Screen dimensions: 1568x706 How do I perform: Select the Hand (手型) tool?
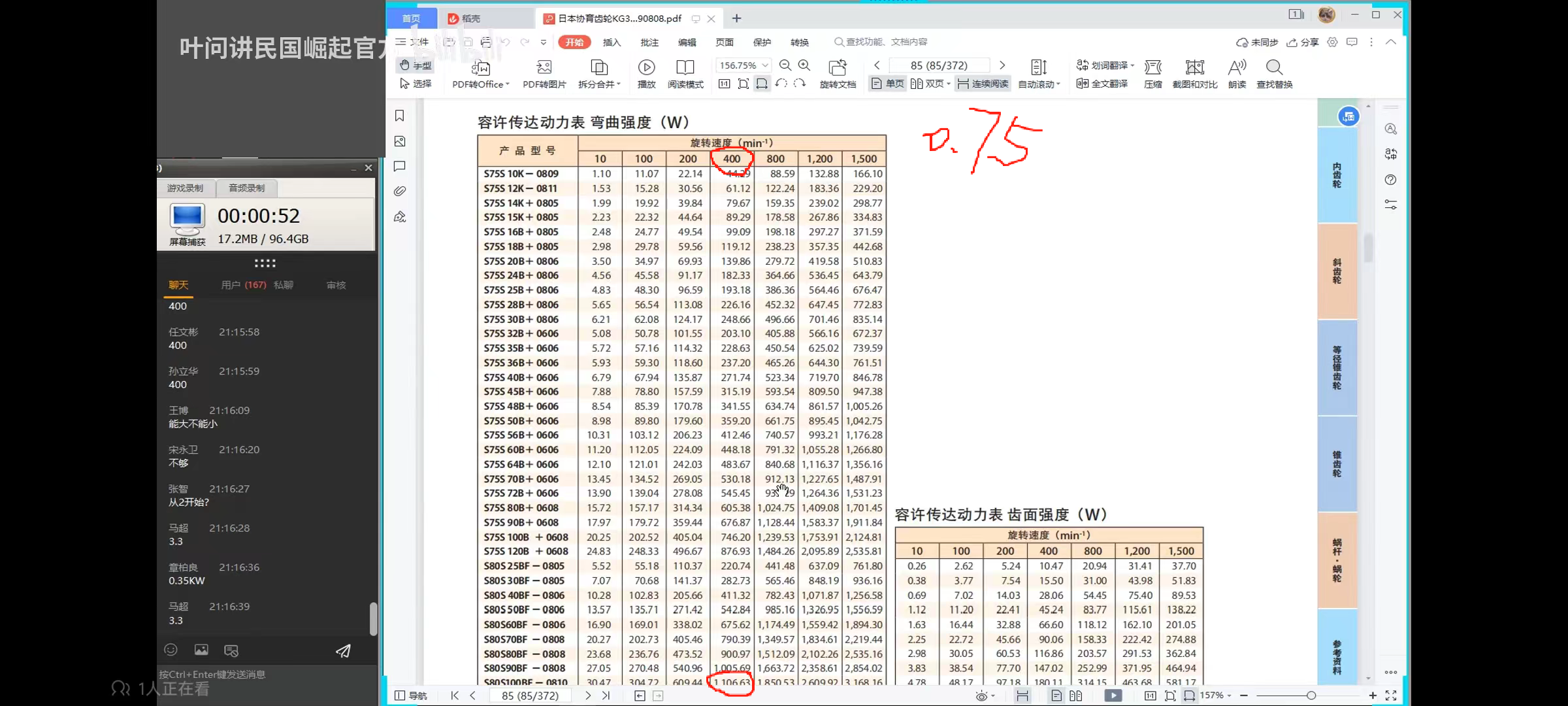(x=416, y=65)
